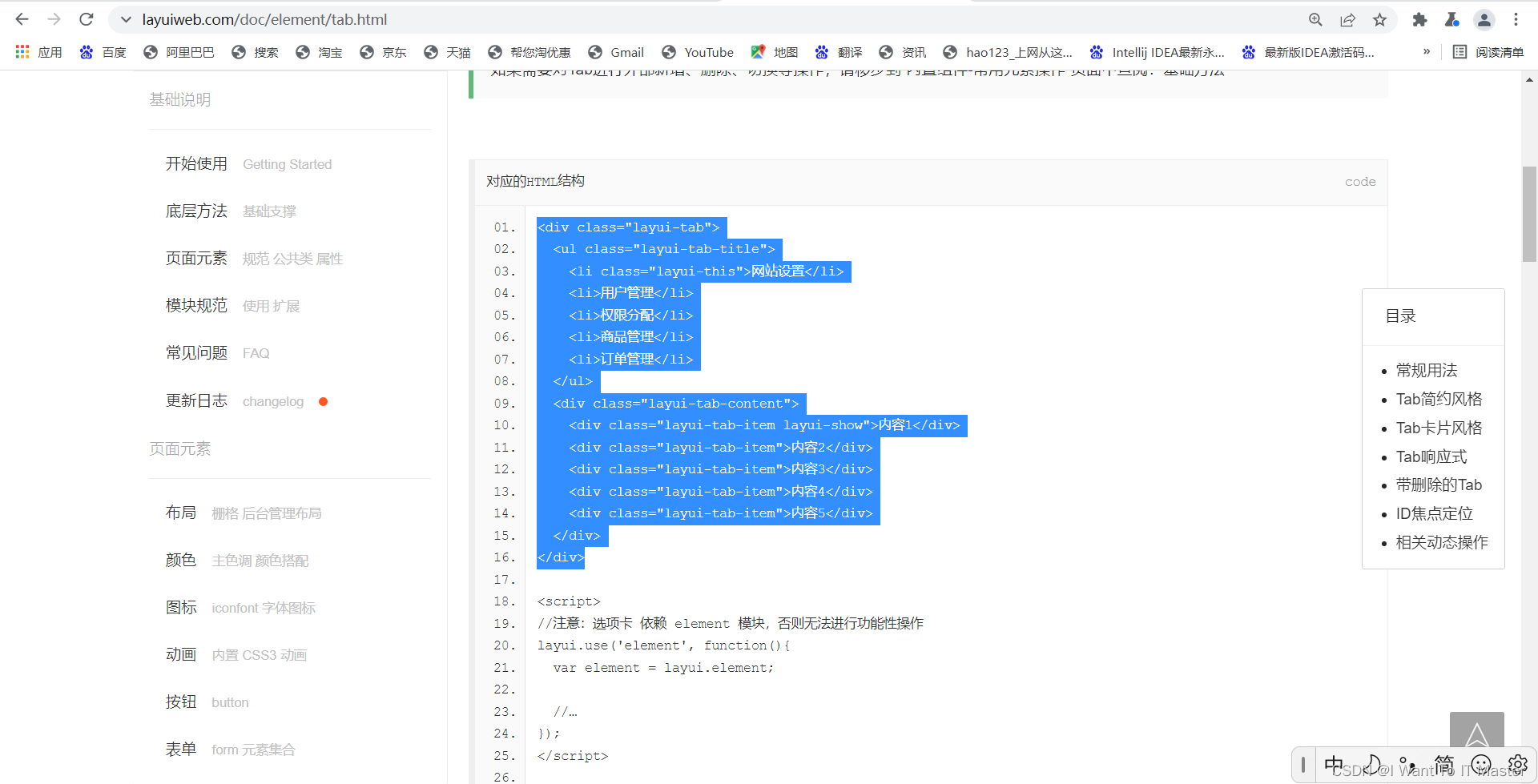Open the hao123 bookmark
The height and width of the screenshot is (784, 1538).
(1008, 52)
